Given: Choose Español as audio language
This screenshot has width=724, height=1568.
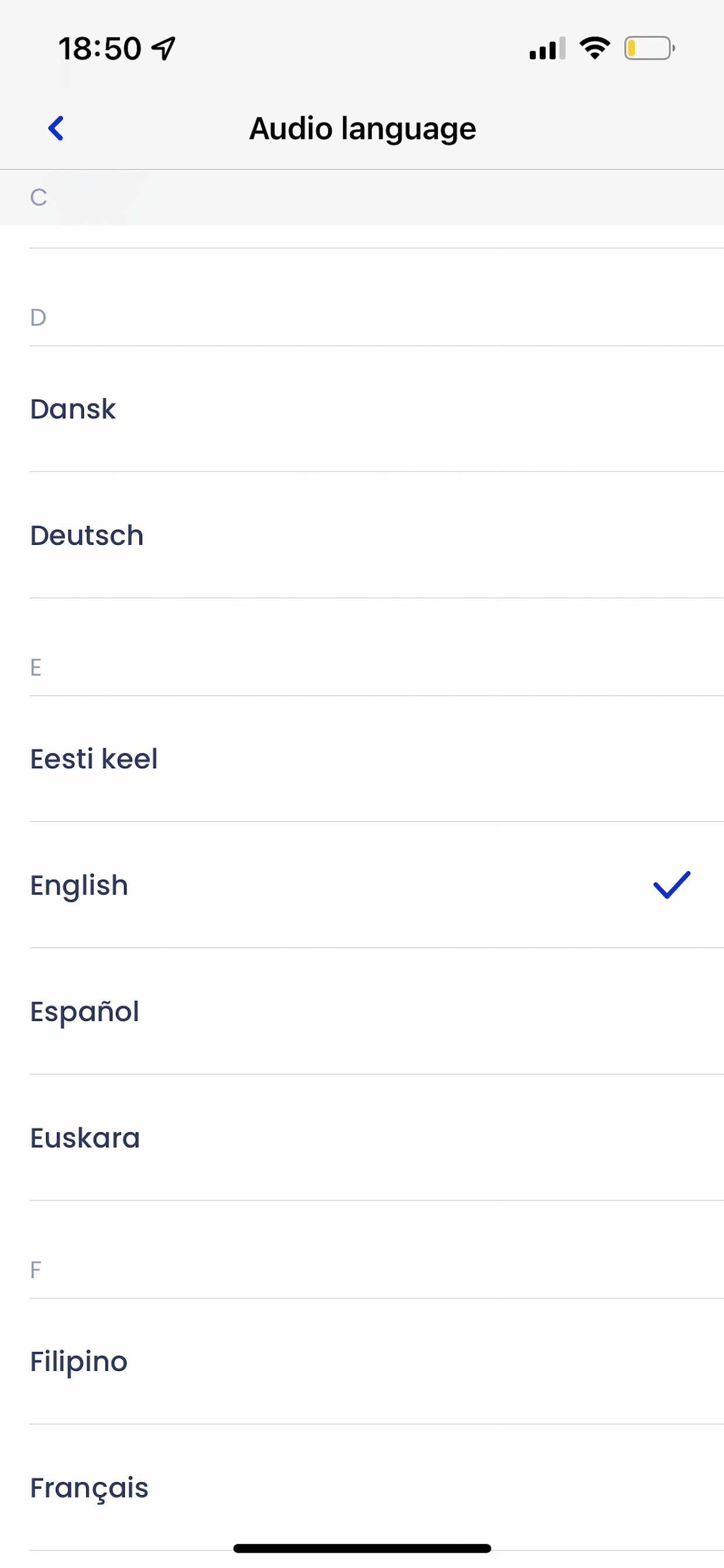Looking at the screenshot, I should pos(85,1012).
